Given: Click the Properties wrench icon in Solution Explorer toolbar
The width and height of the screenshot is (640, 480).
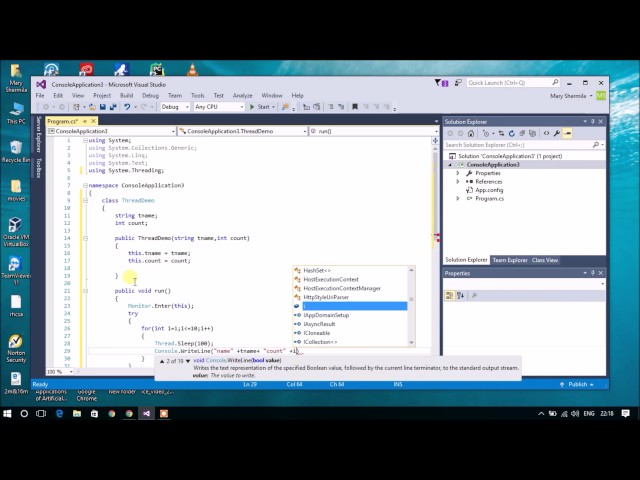Looking at the screenshot, I should click(x=557, y=133).
